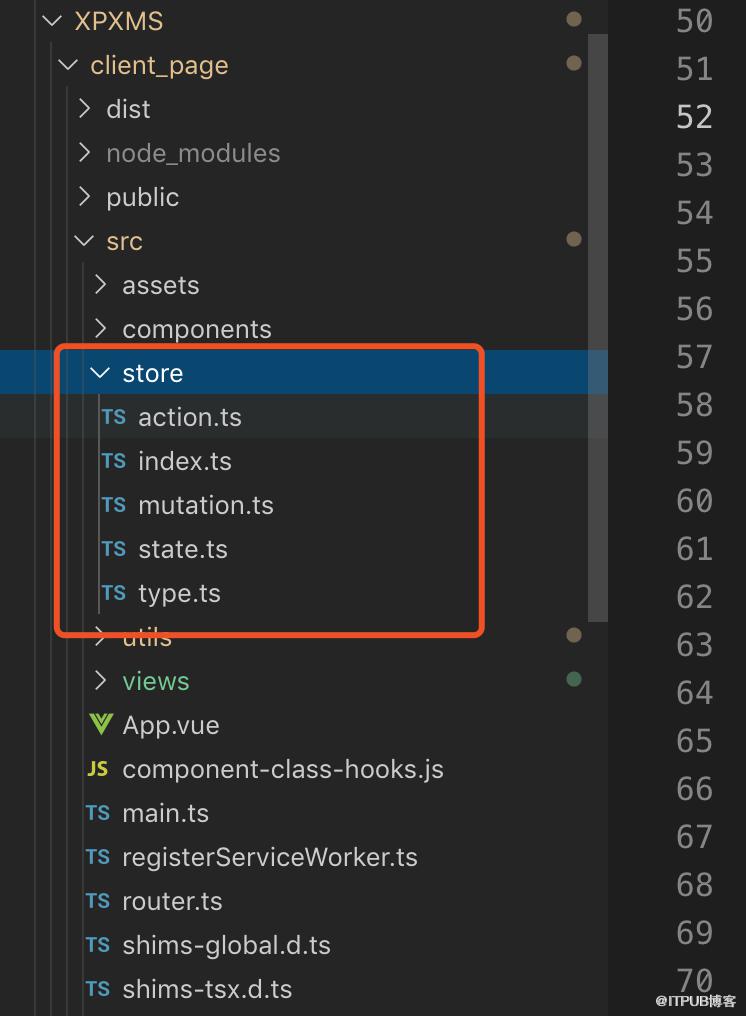Click the modified dot beside XPXMS
Viewport: 746px width, 1016px height.
(x=574, y=19)
